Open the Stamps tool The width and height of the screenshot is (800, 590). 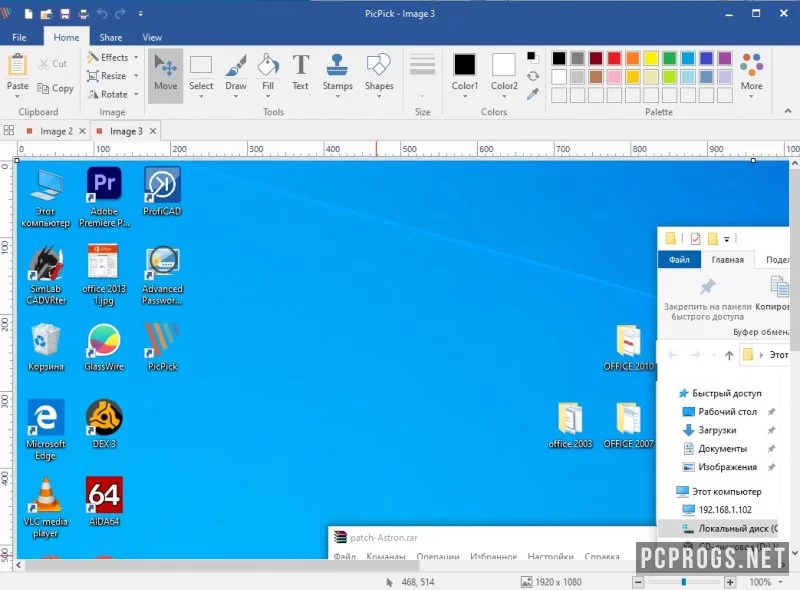[x=337, y=76]
